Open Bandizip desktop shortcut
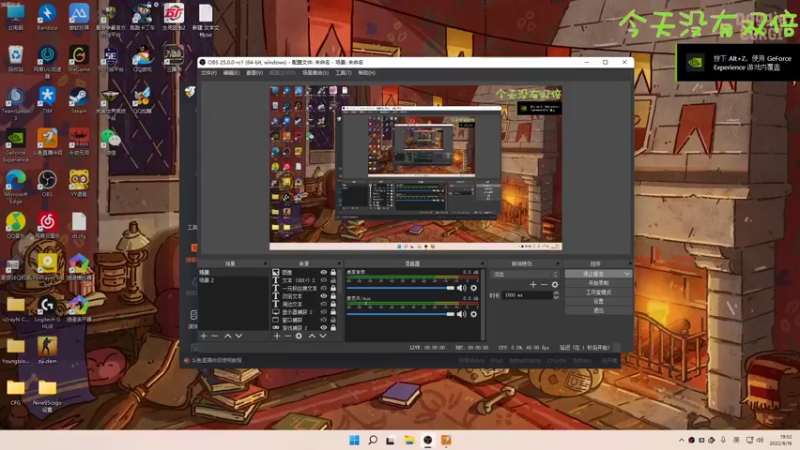This screenshot has height=450, width=800. click(x=47, y=17)
